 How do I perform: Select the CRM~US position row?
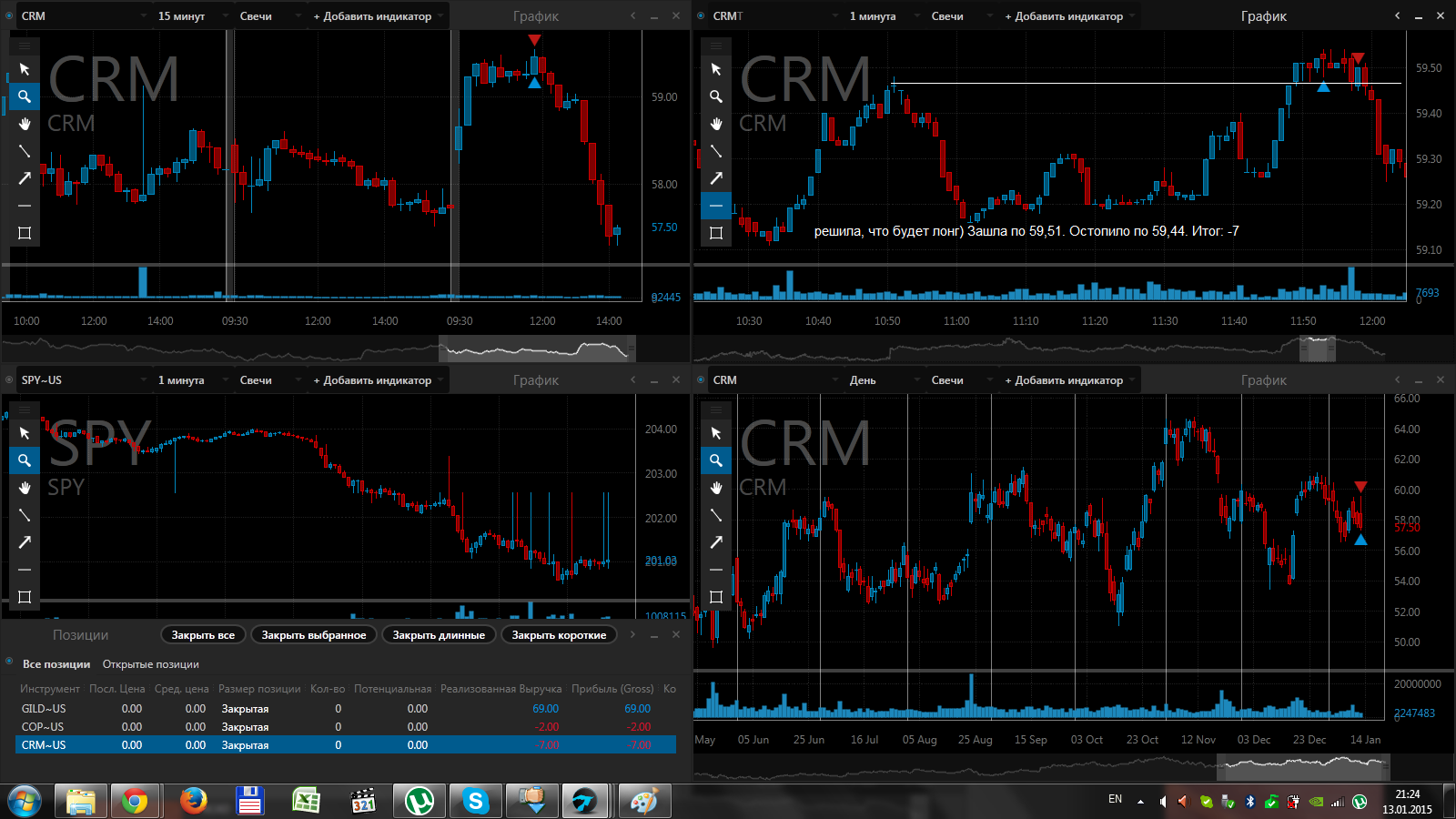pos(346,744)
